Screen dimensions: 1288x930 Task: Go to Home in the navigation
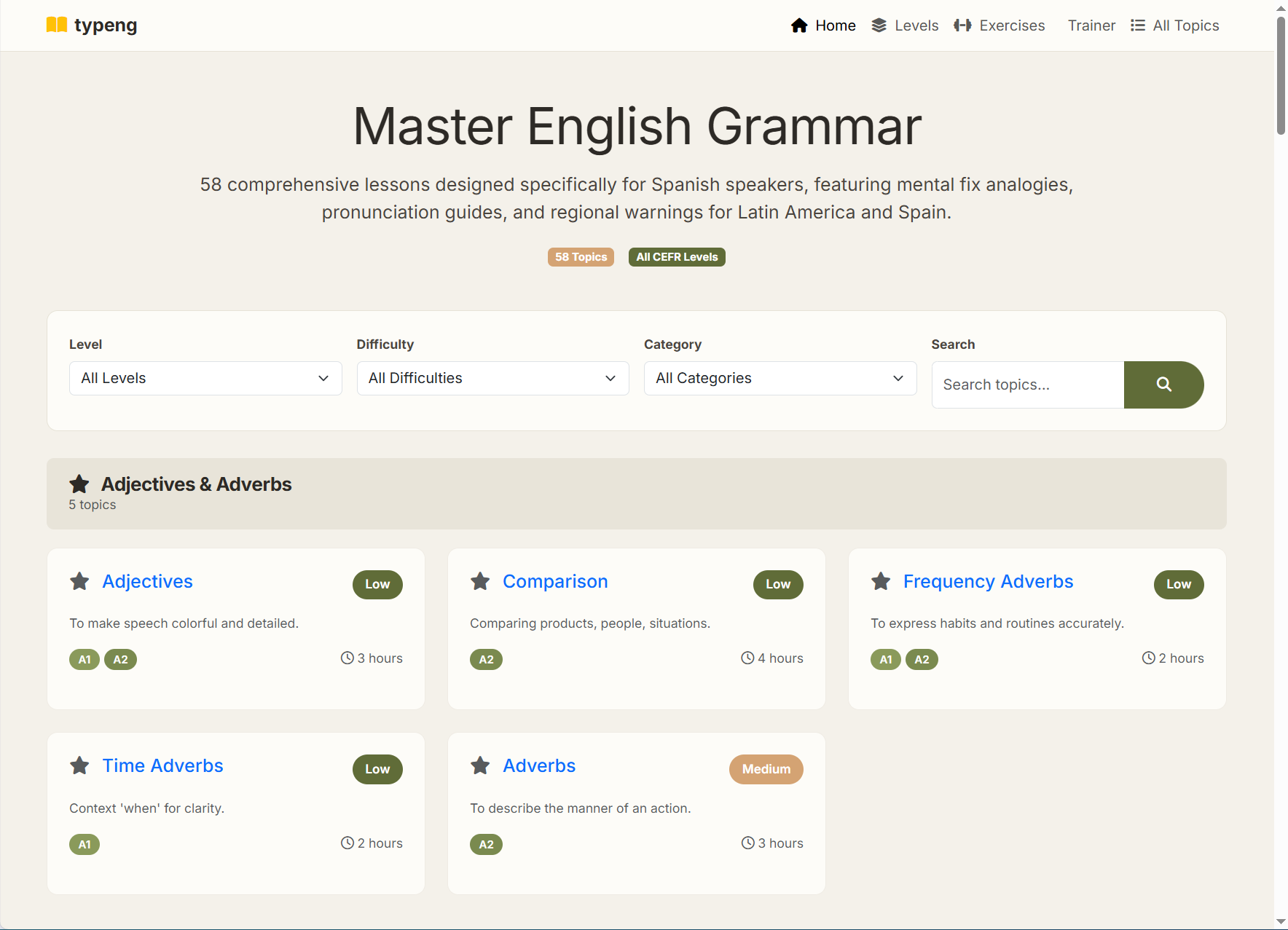coord(823,25)
